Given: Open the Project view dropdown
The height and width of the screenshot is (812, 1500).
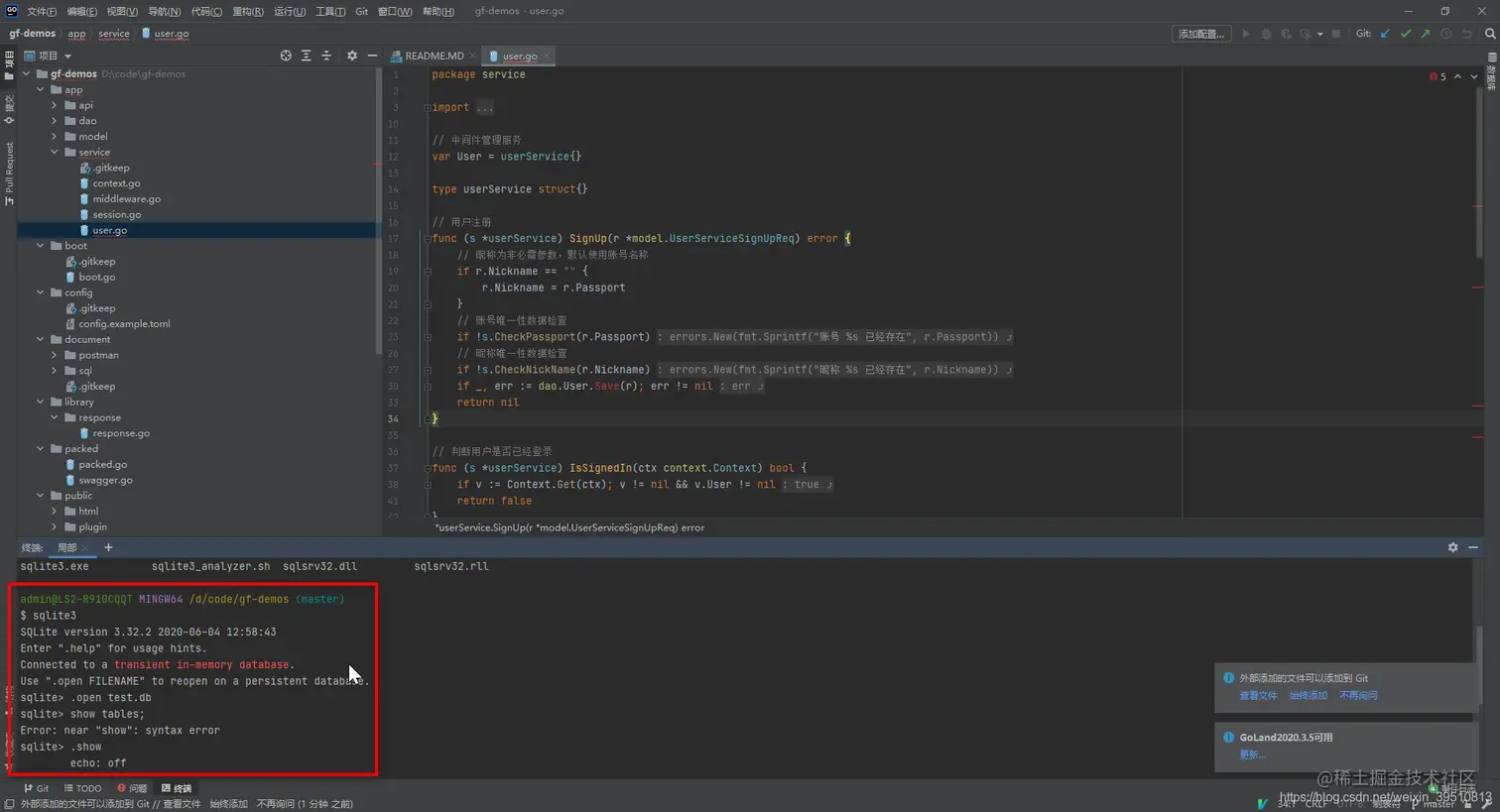Looking at the screenshot, I should [67, 56].
